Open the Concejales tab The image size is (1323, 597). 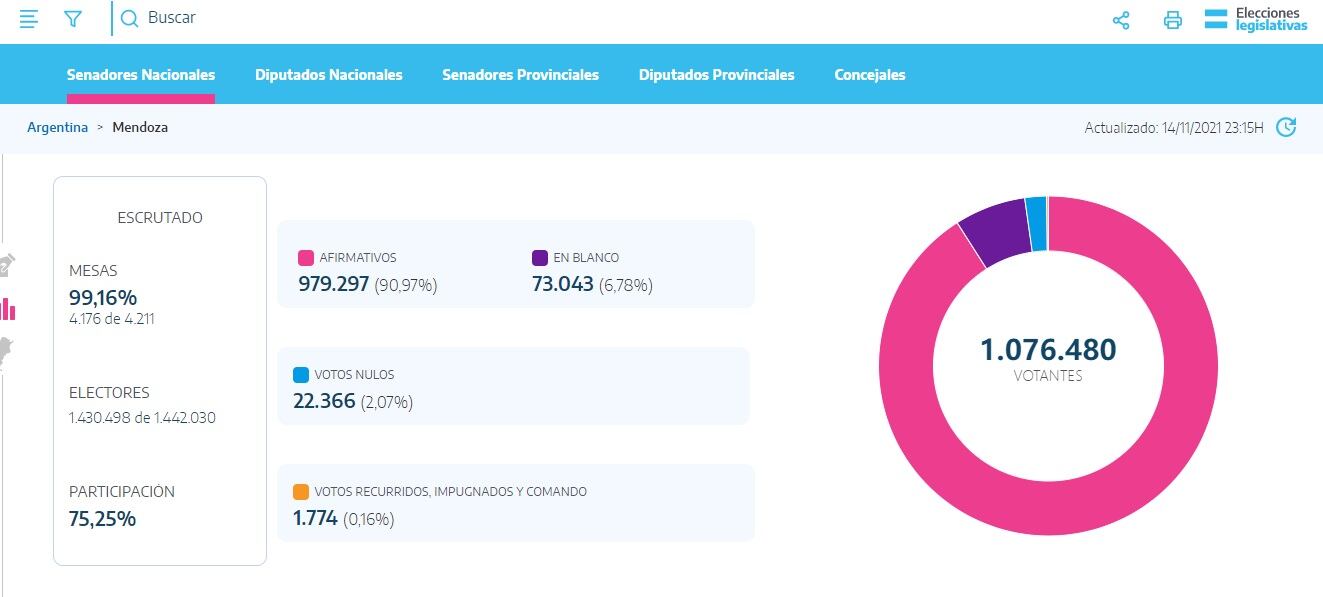click(869, 75)
